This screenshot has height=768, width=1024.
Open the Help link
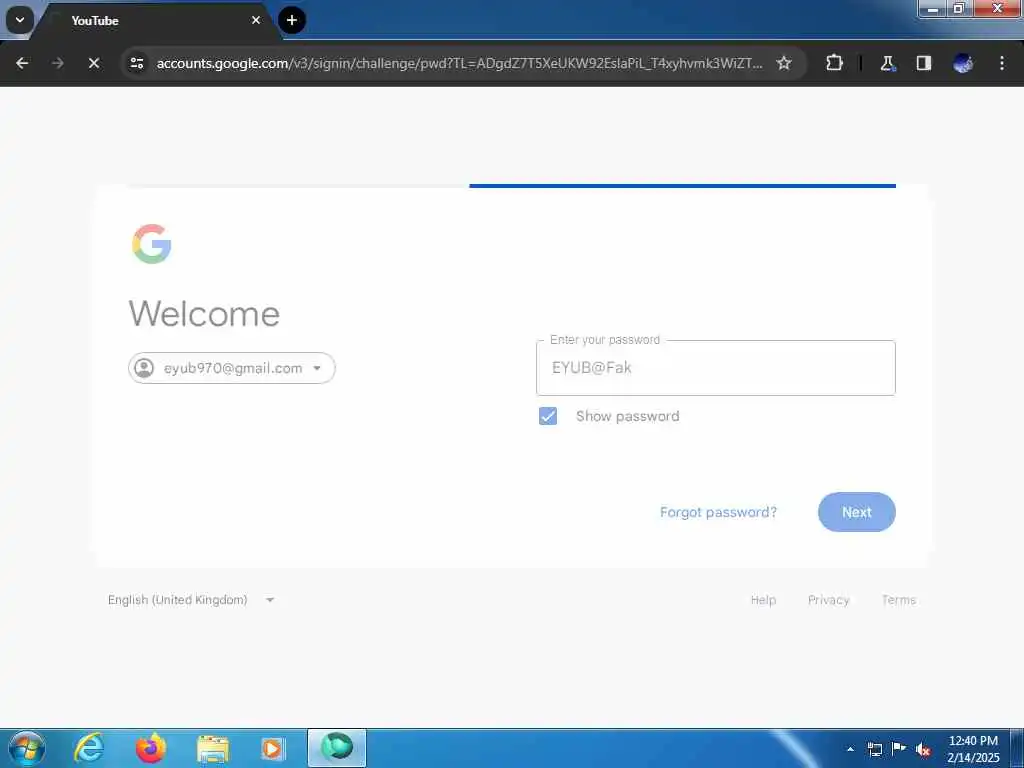pos(763,600)
